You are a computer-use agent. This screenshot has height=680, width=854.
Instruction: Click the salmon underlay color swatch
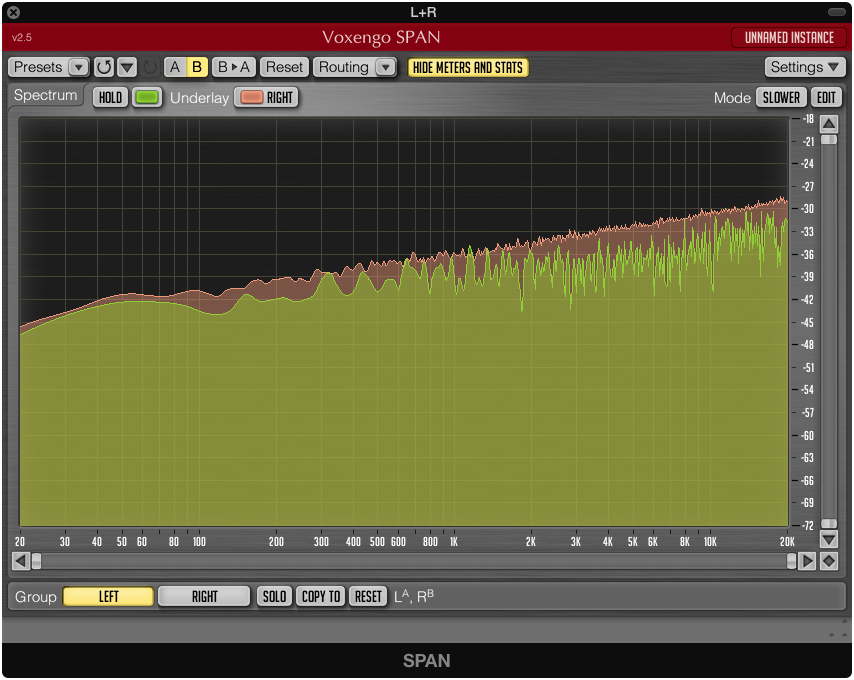tap(252, 97)
